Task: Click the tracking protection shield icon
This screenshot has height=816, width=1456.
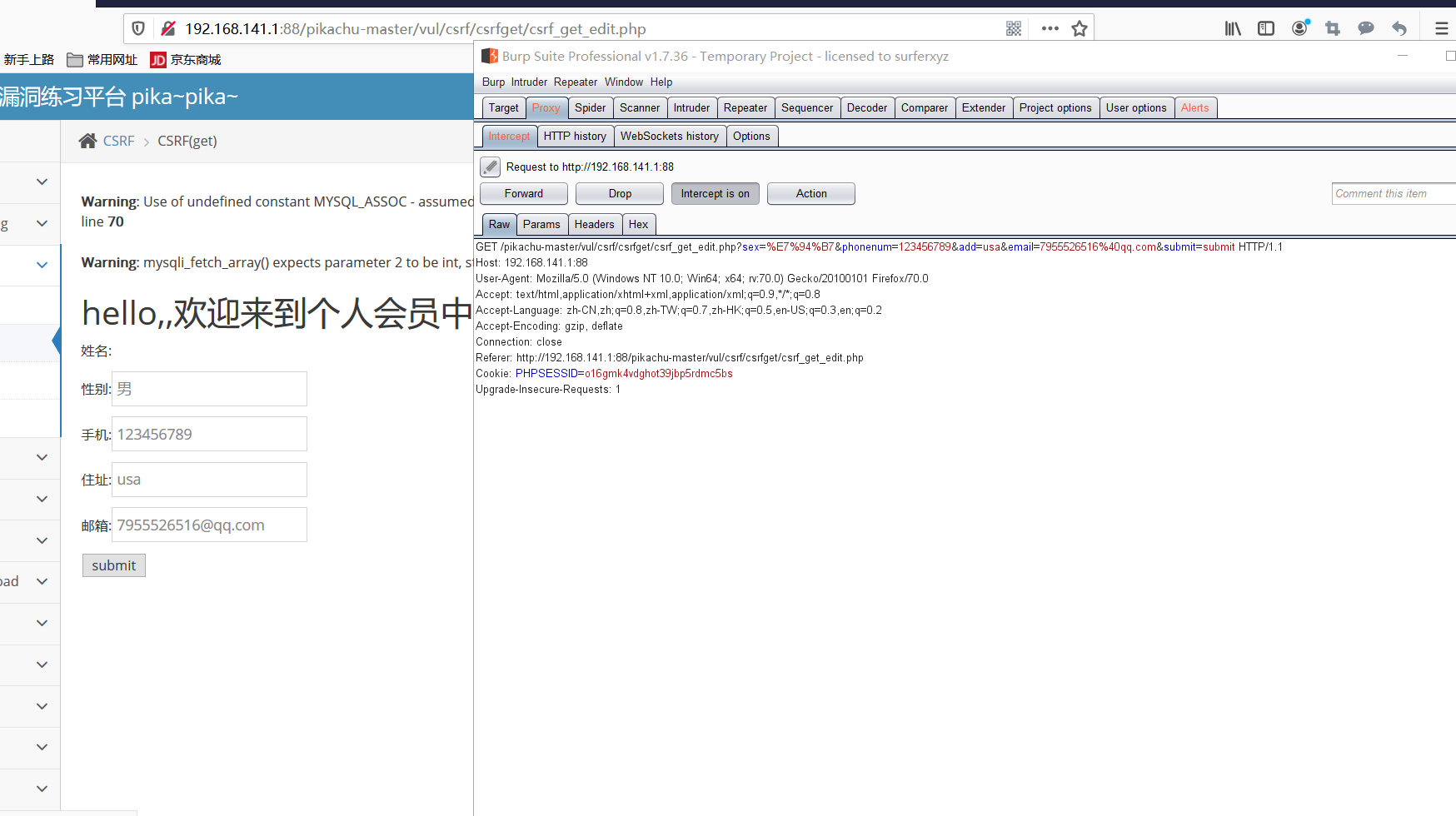Action: click(x=138, y=29)
